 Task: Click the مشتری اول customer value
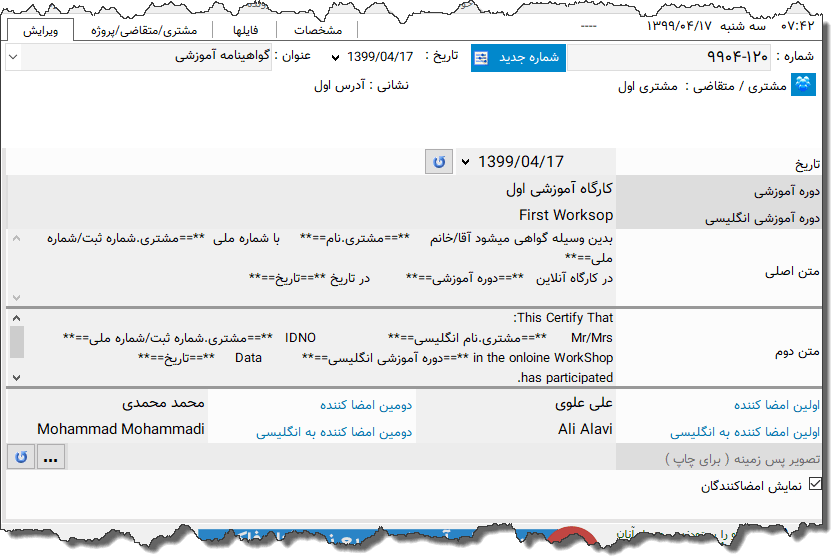(x=648, y=86)
